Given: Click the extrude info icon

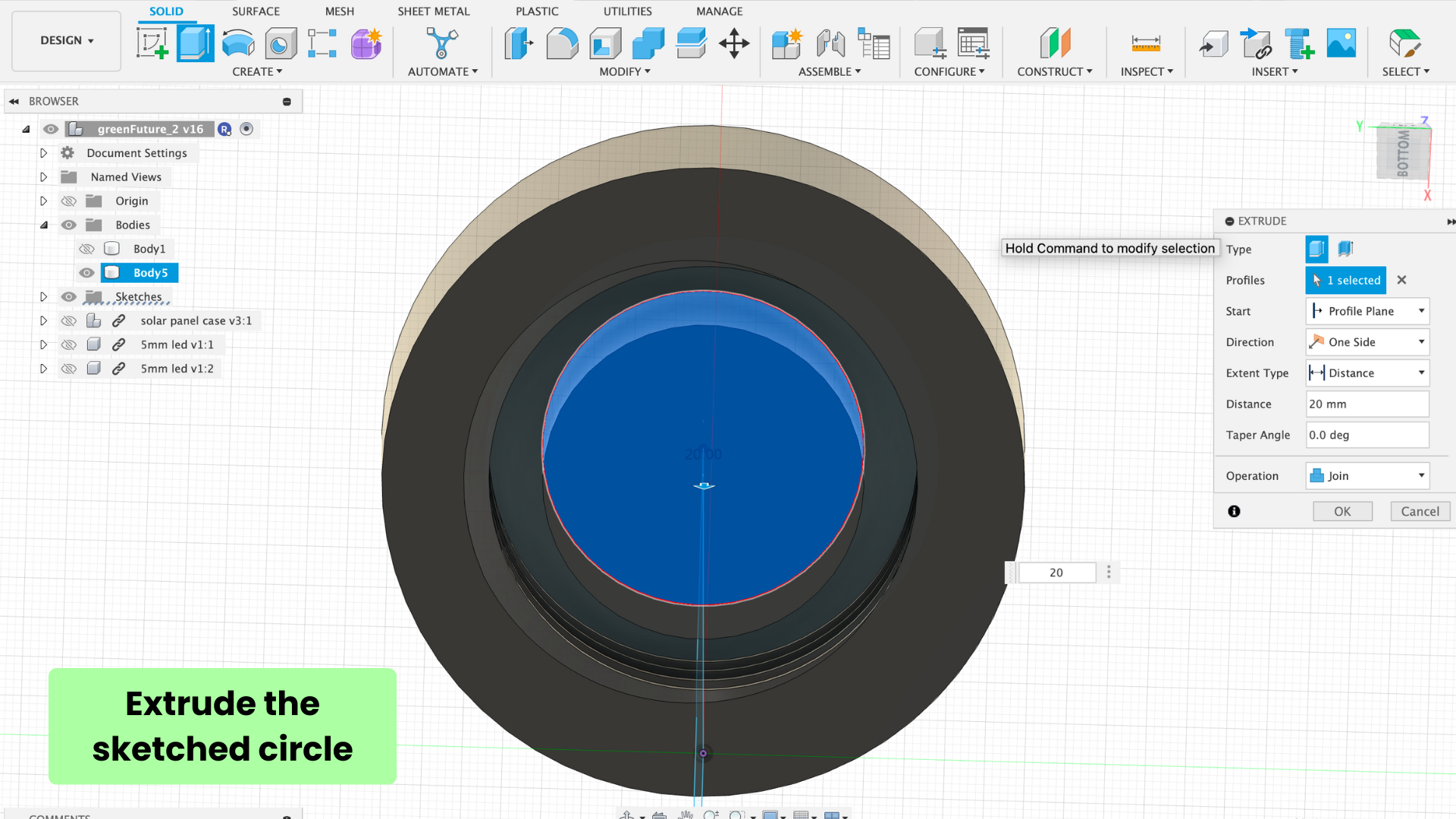Looking at the screenshot, I should click(1234, 511).
